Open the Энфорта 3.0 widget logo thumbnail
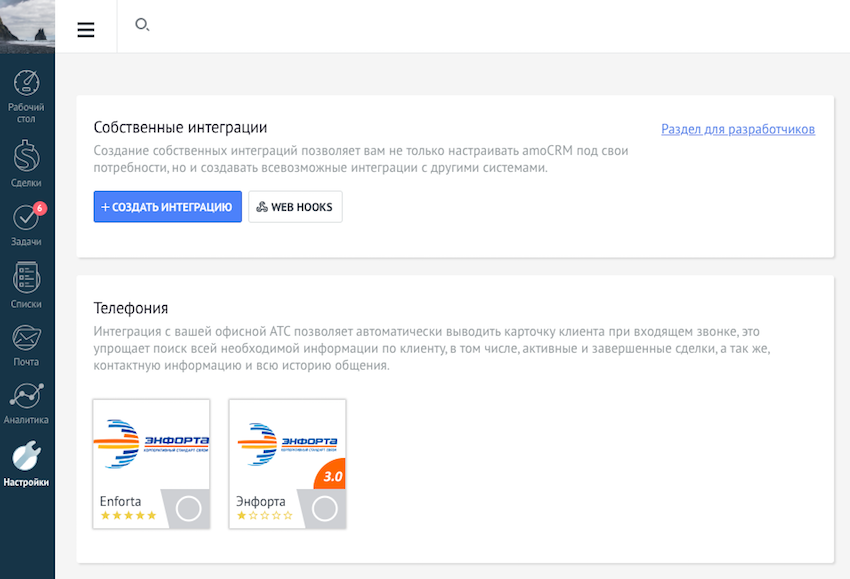Screen dimensions: 850x579 tap(287, 444)
